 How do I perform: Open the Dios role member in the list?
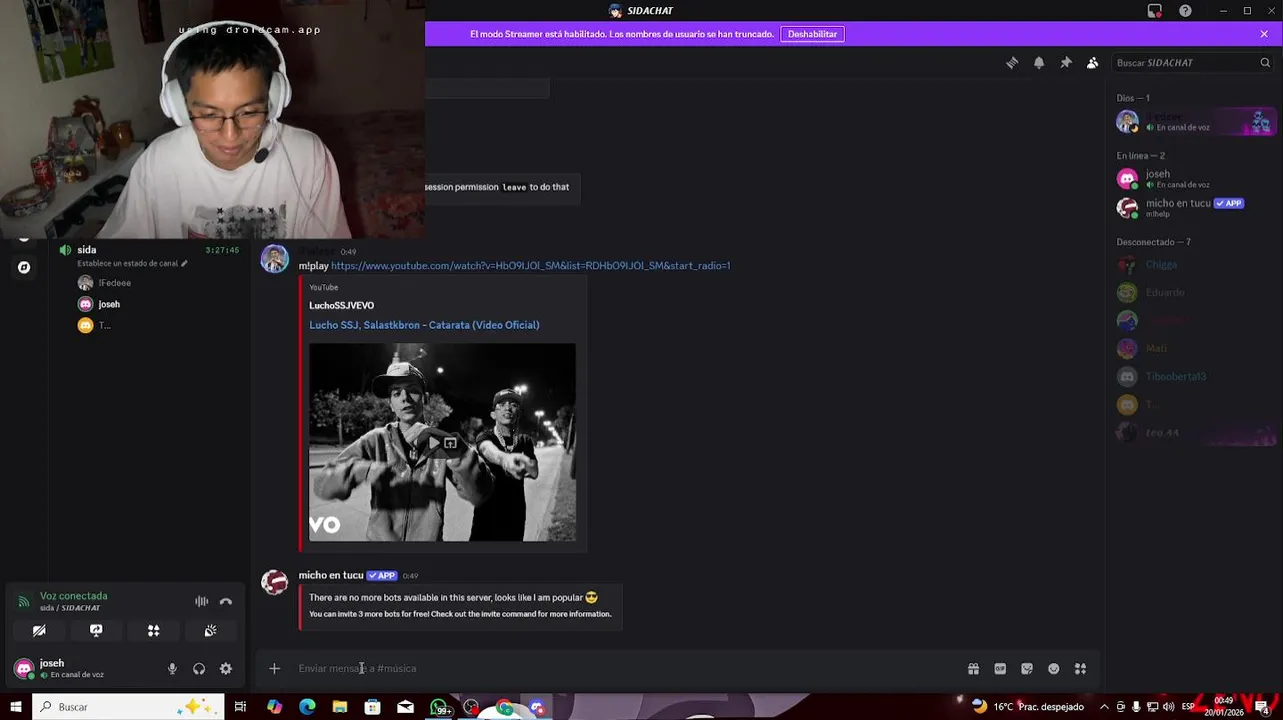pos(1193,121)
